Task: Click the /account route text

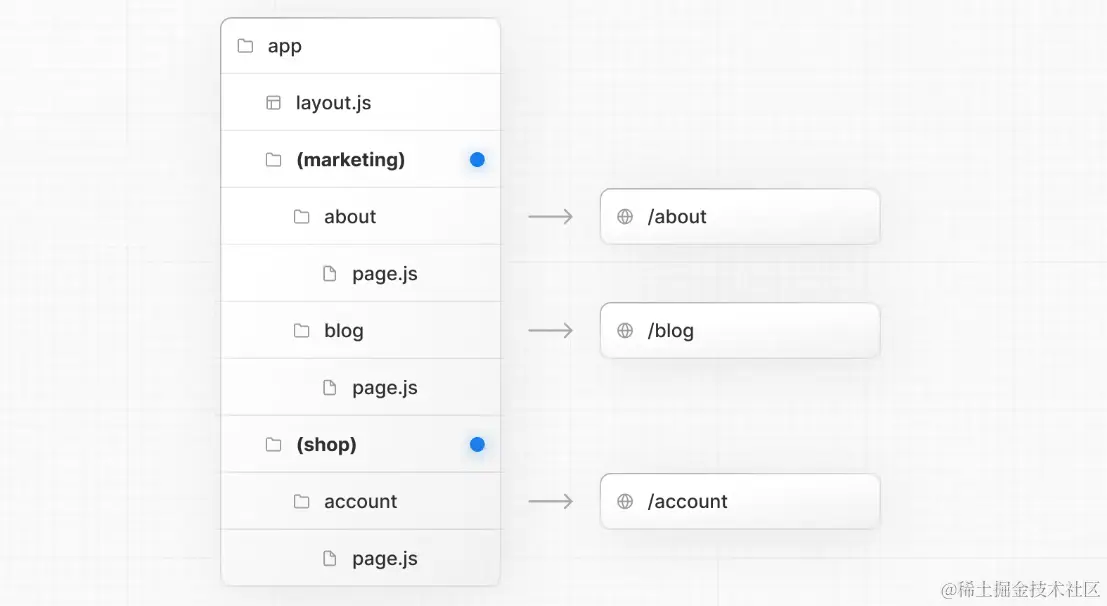Action: pos(688,501)
